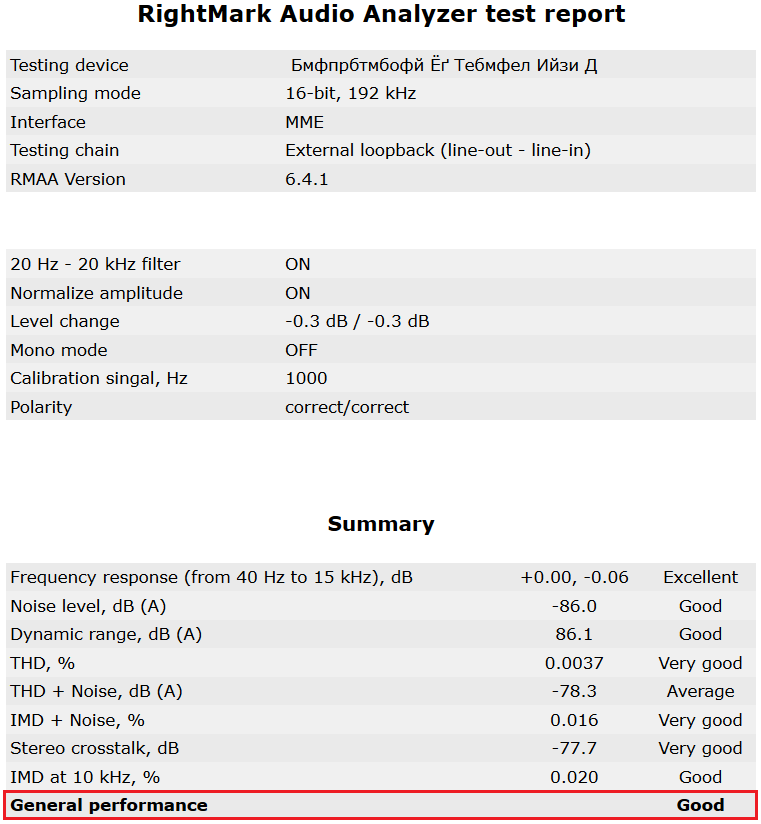
Task: Click the RMAA Version 6.4.1 value
Action: (306, 179)
